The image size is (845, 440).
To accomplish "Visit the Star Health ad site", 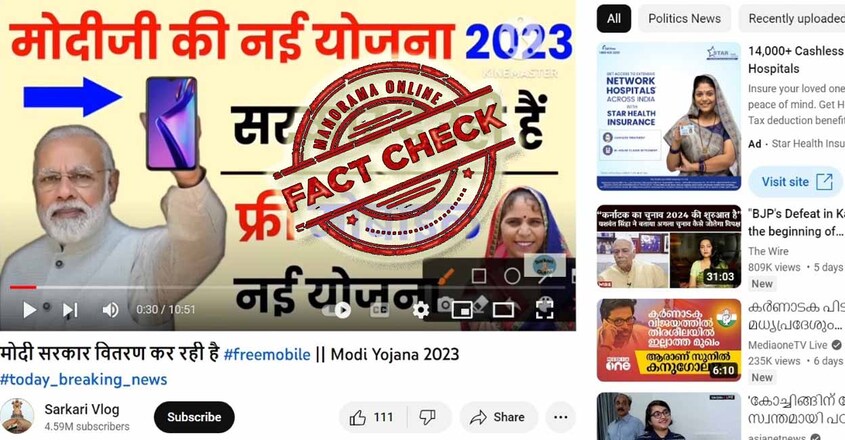I will [796, 182].
